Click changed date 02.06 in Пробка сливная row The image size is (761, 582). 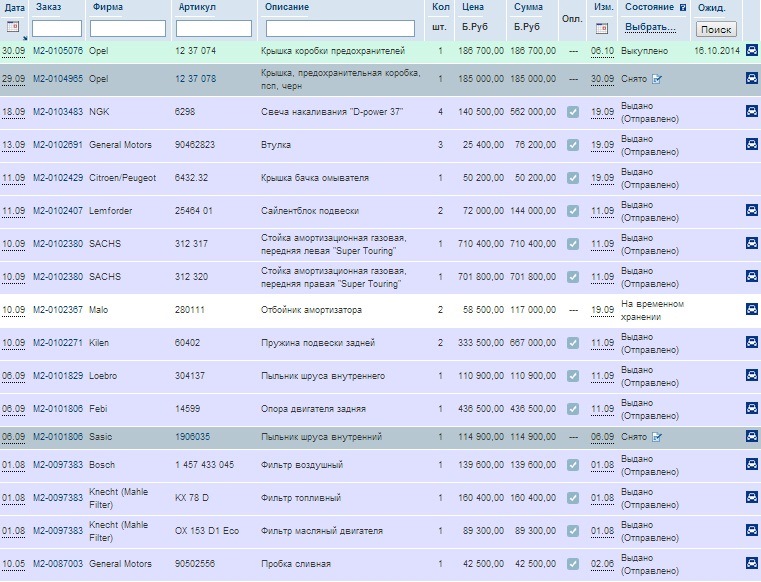click(x=602, y=564)
